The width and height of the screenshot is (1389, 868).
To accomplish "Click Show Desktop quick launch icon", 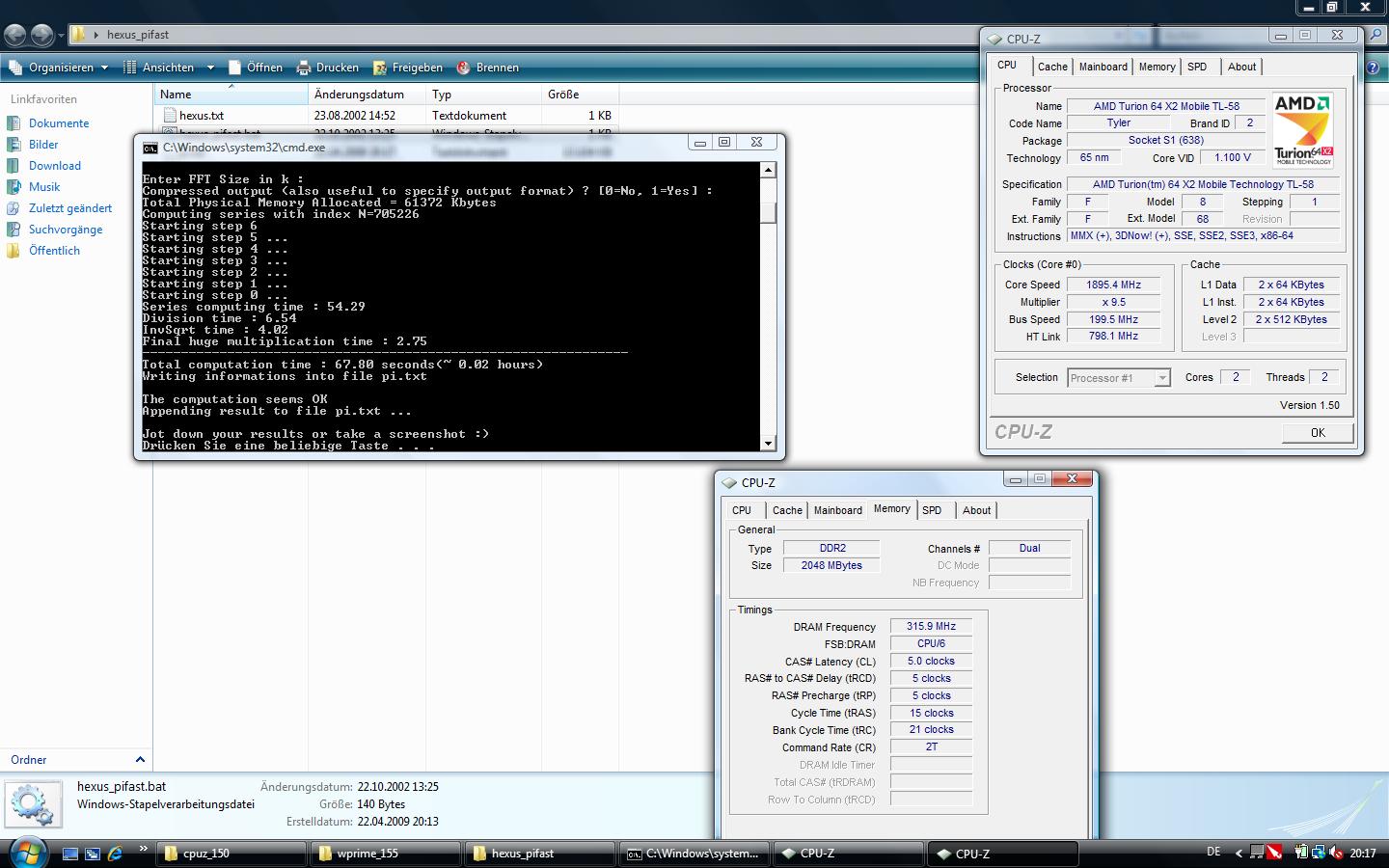I will [x=69, y=854].
